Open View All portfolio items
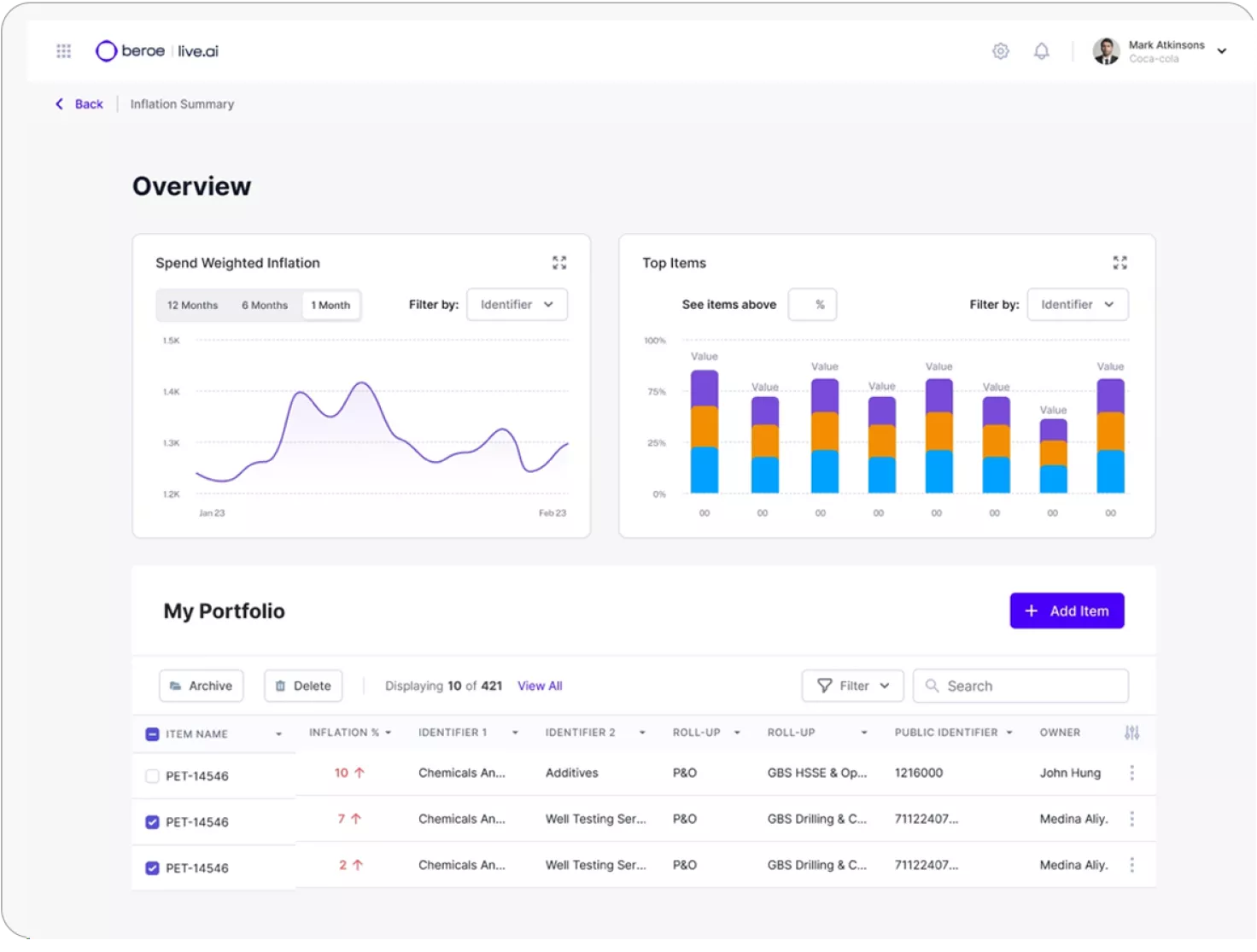The width and height of the screenshot is (1257, 952). [540, 686]
